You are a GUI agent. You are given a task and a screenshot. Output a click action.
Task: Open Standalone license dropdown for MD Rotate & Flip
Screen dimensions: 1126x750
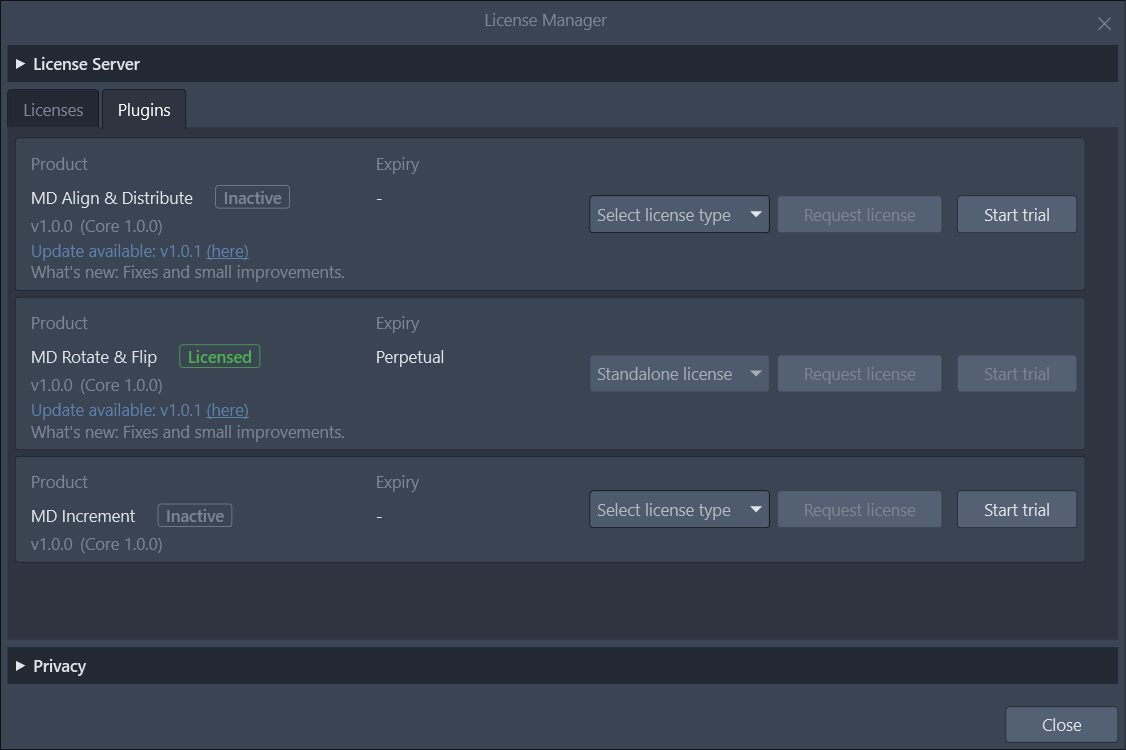(x=679, y=374)
